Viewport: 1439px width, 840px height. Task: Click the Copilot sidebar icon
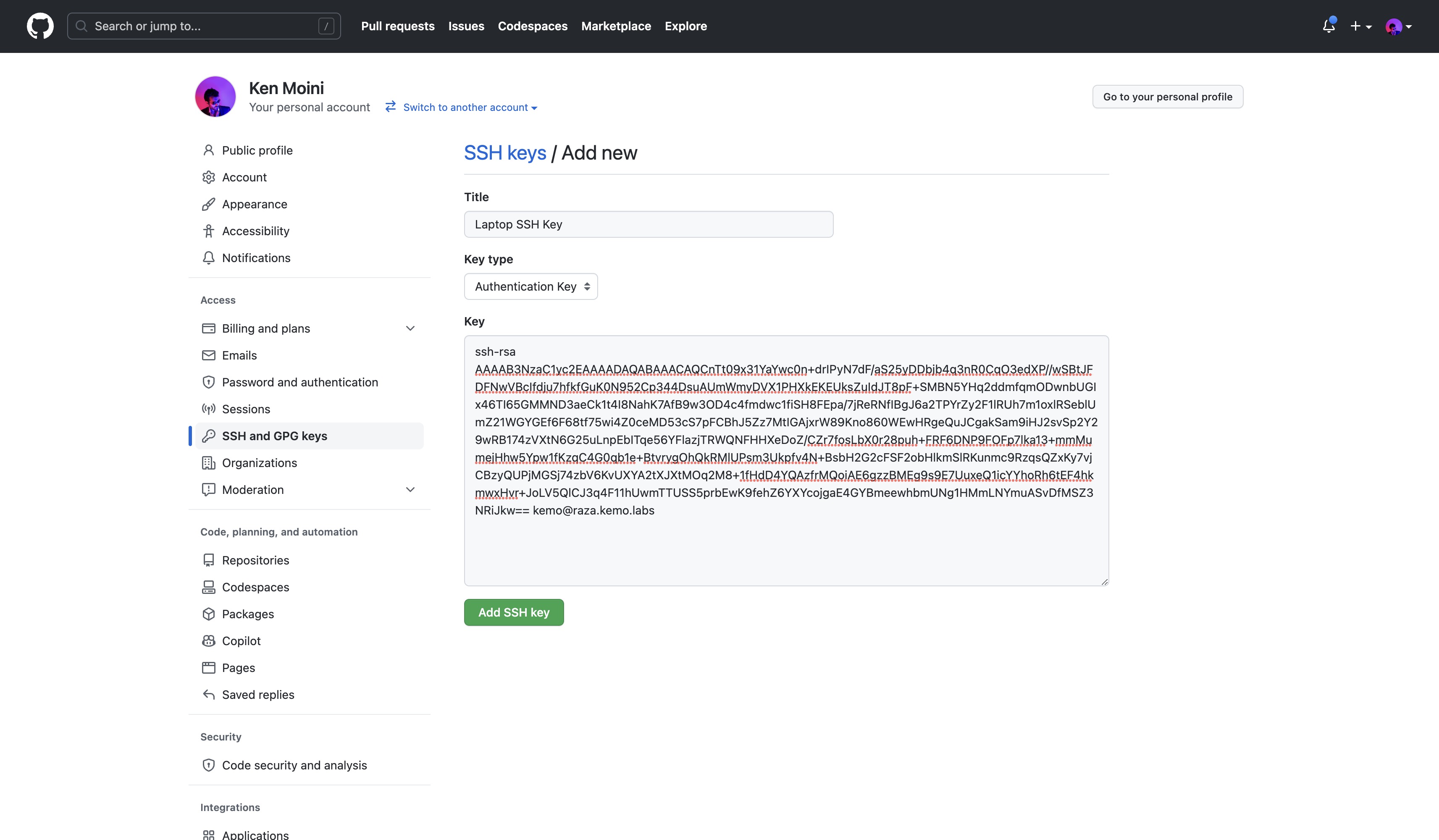click(x=208, y=640)
